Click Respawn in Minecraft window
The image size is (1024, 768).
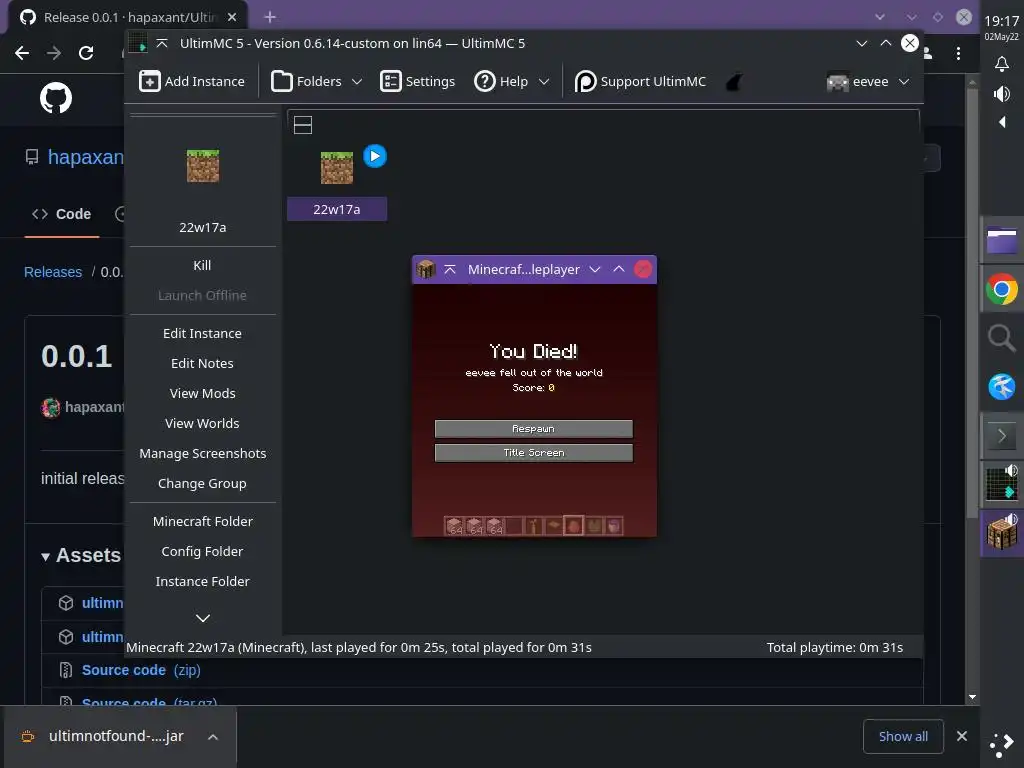point(534,428)
